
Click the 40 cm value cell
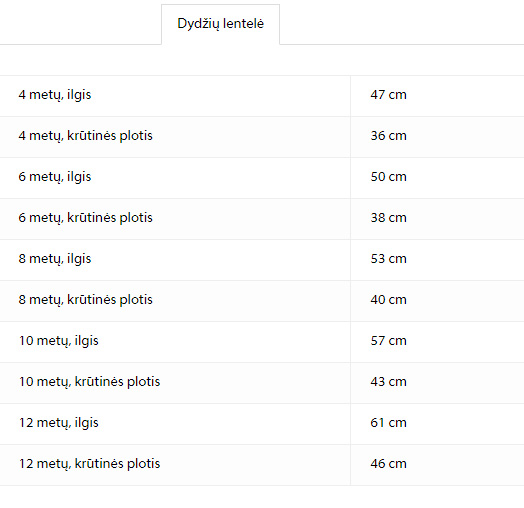(x=388, y=300)
